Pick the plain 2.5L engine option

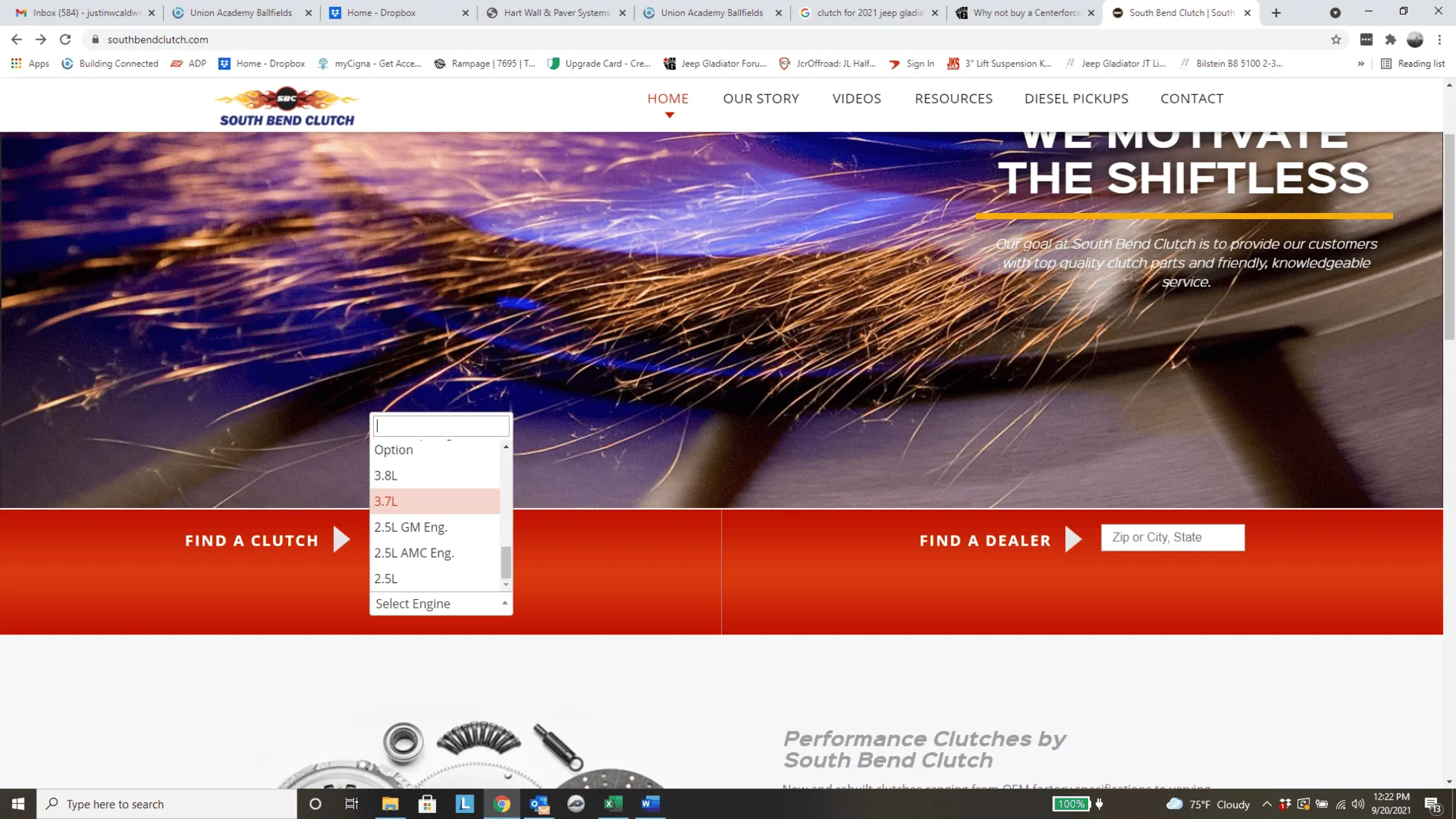(x=435, y=578)
